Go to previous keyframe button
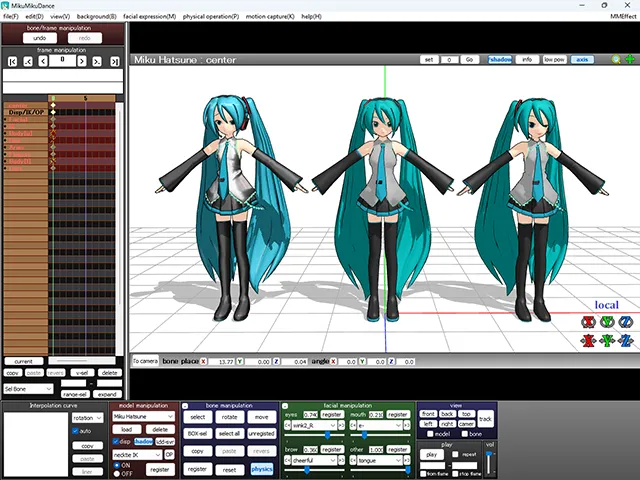This screenshot has height=480, width=640. pos(28,61)
